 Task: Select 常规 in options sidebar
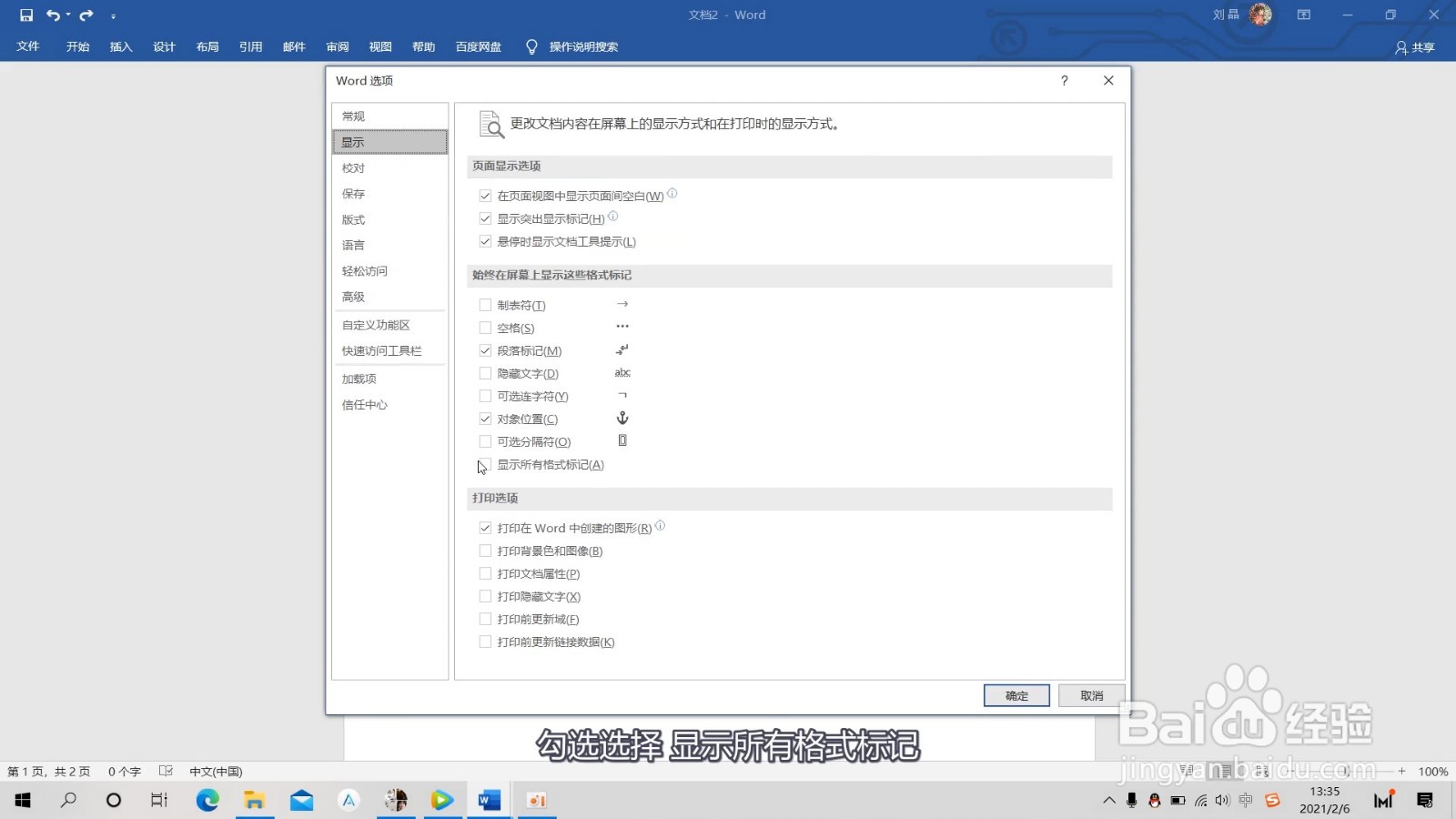[389, 116]
